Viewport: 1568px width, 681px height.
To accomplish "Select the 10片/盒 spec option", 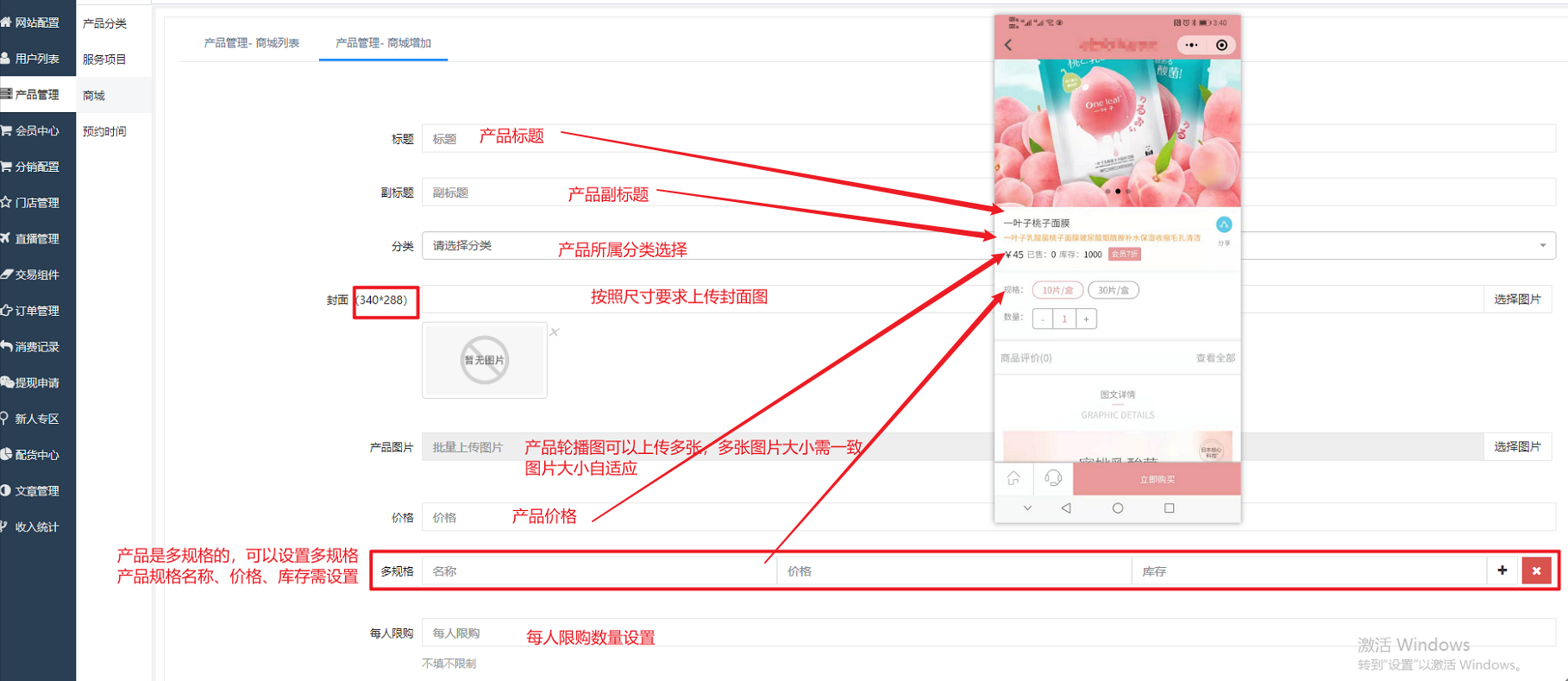I will click(x=1057, y=290).
